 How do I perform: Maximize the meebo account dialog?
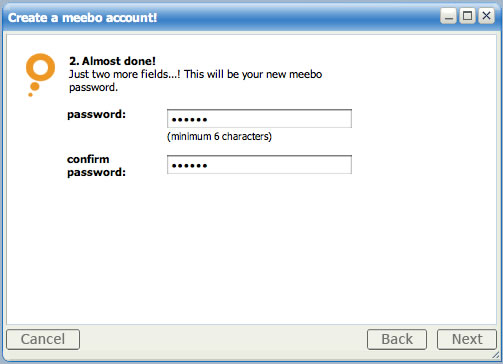click(x=467, y=16)
